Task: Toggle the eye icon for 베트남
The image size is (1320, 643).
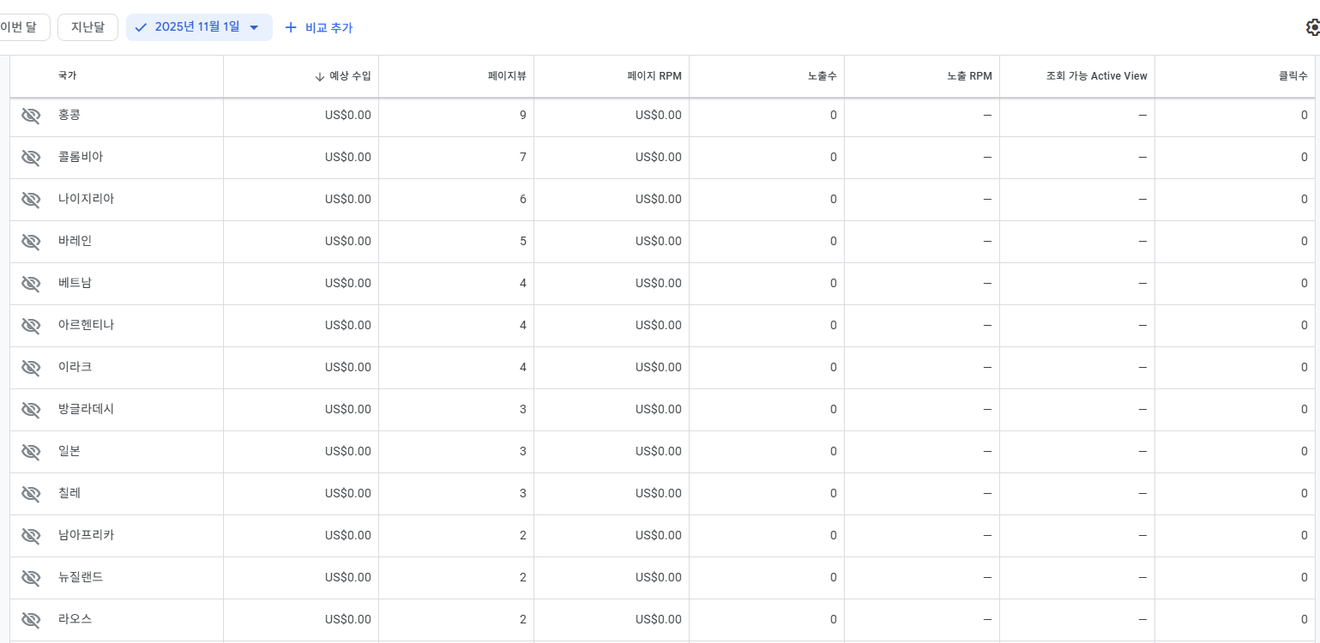Action: tap(31, 283)
